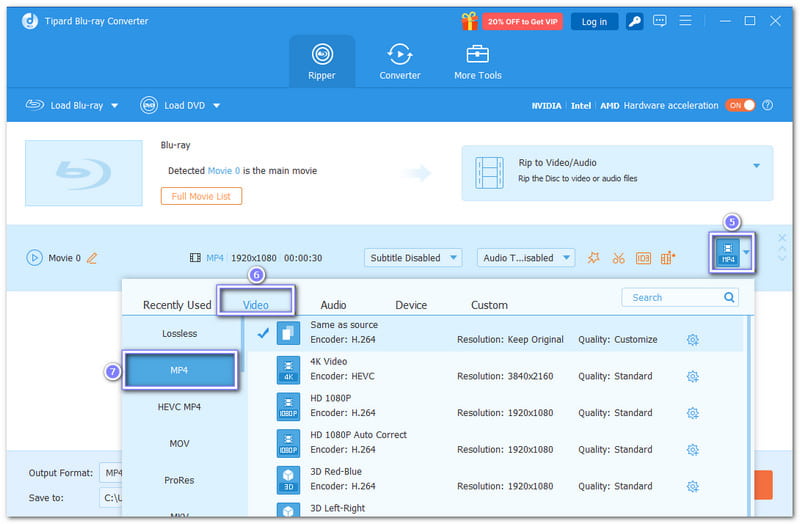Open the Converter tab
Screen dimensions: 800x524
399,62
